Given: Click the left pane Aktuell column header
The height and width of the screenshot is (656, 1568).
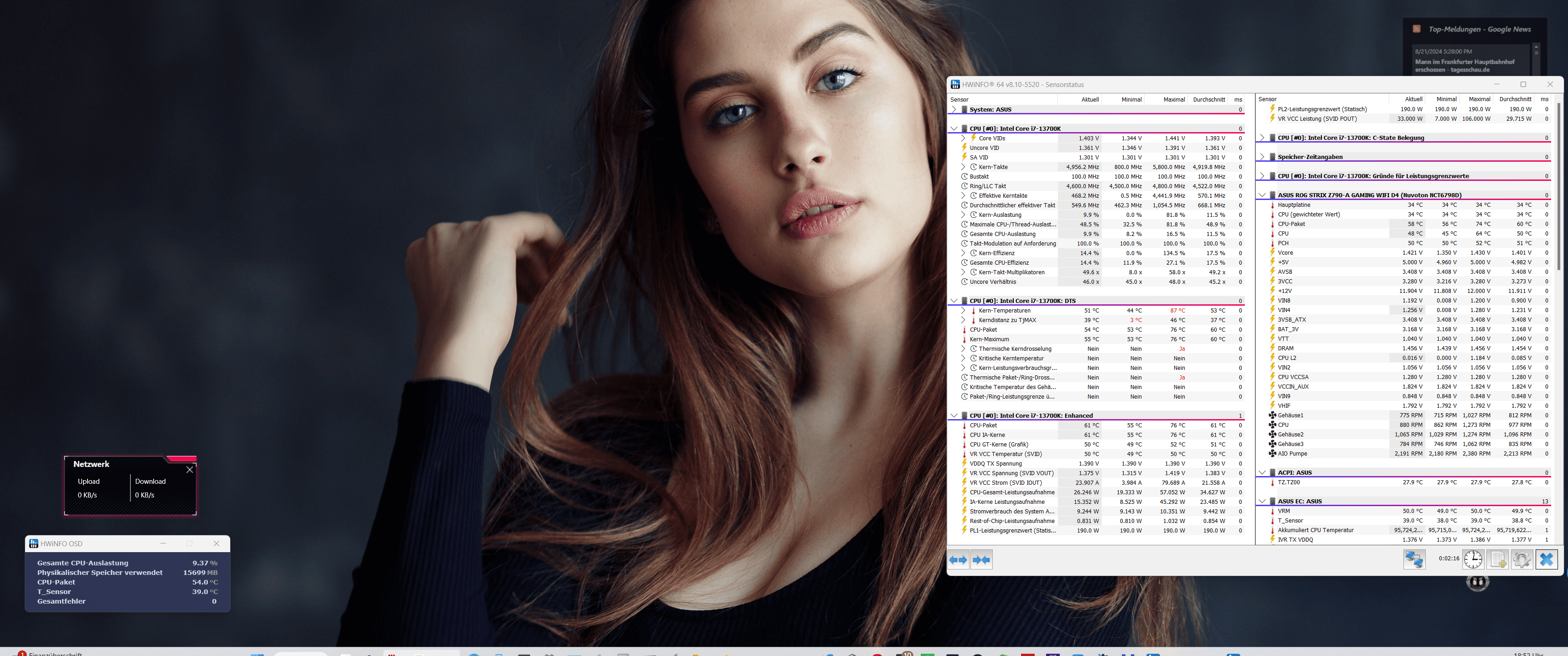Looking at the screenshot, I should coord(1080,100).
